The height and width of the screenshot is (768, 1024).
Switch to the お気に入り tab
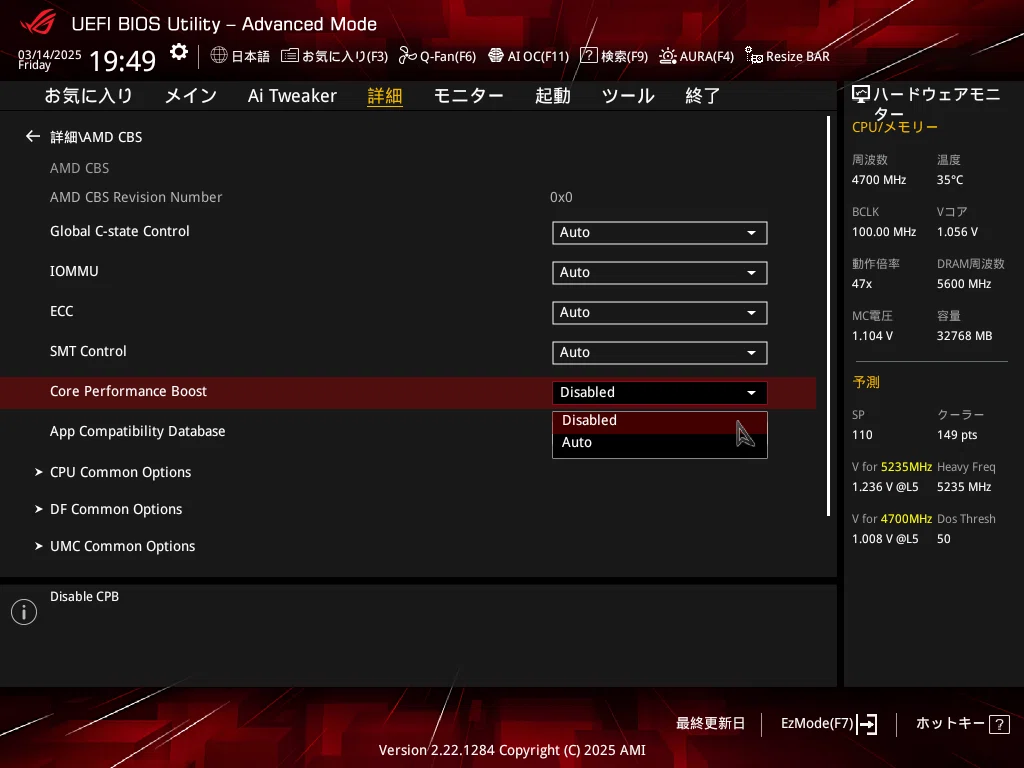click(88, 96)
